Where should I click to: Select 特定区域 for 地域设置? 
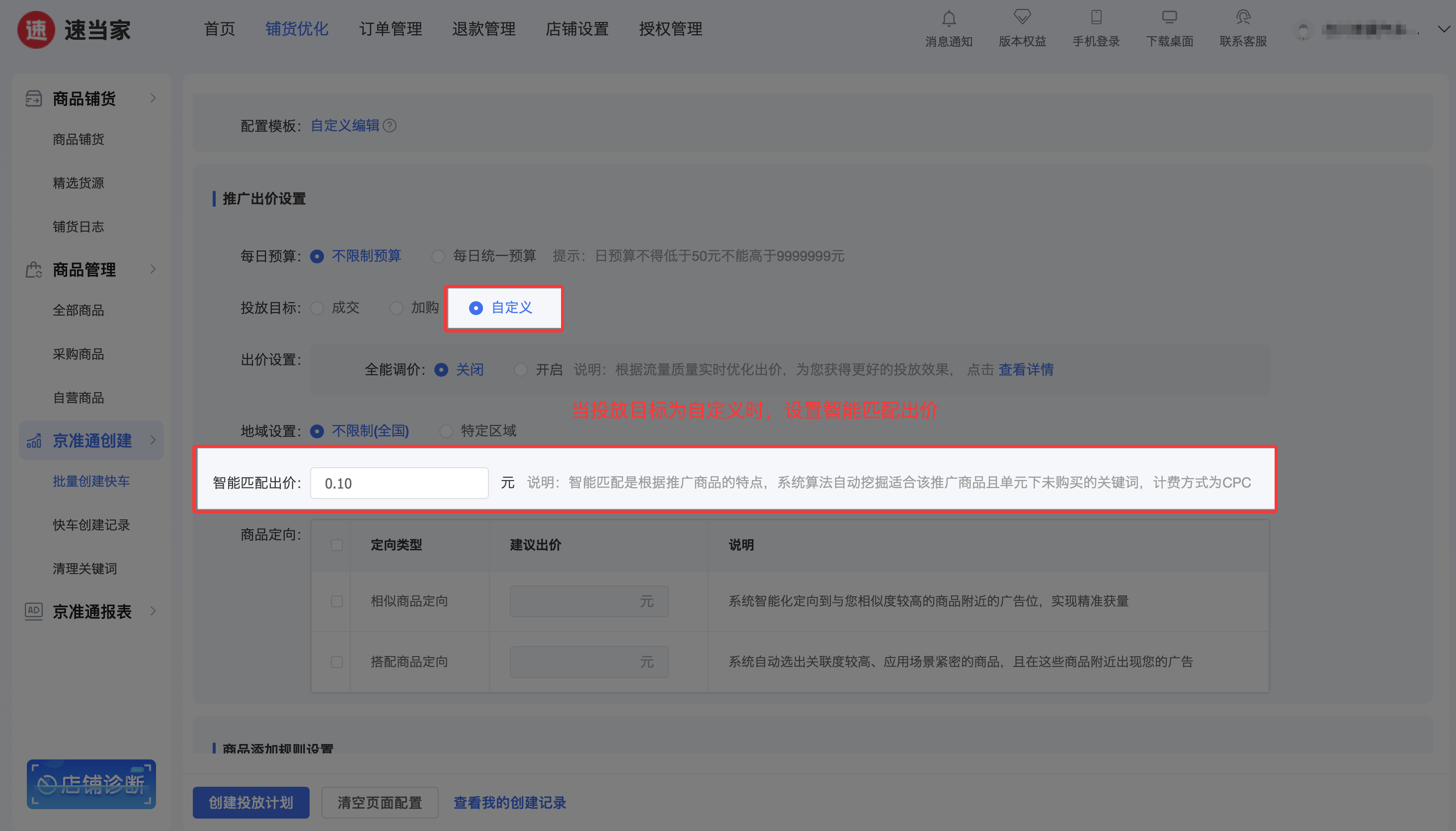click(x=446, y=431)
